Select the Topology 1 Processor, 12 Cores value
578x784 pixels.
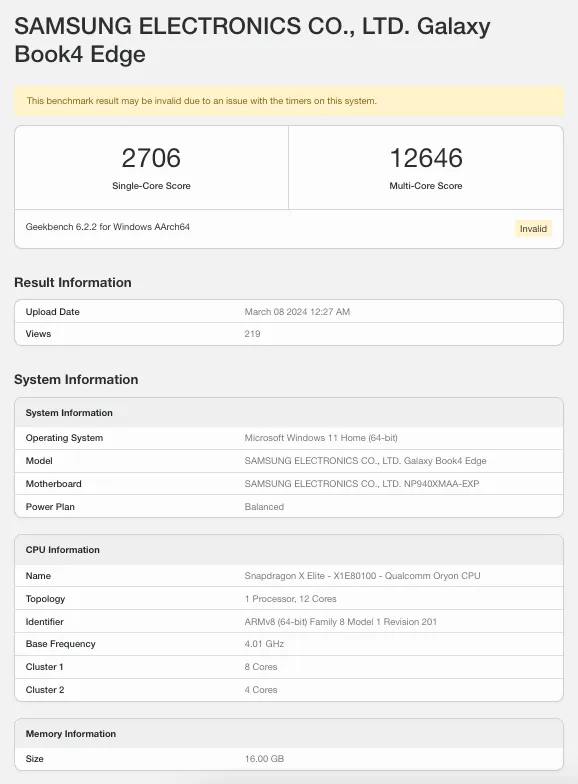[290, 599]
